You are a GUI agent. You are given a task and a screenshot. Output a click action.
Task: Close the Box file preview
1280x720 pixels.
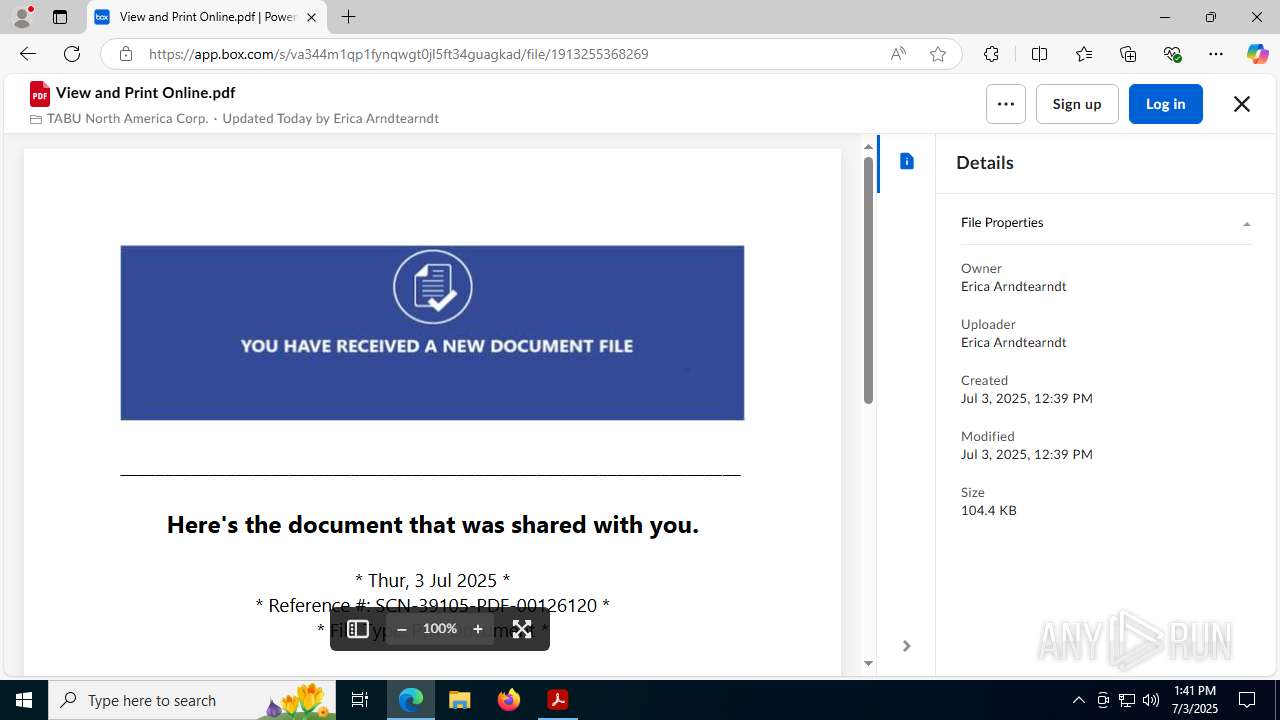click(1242, 104)
